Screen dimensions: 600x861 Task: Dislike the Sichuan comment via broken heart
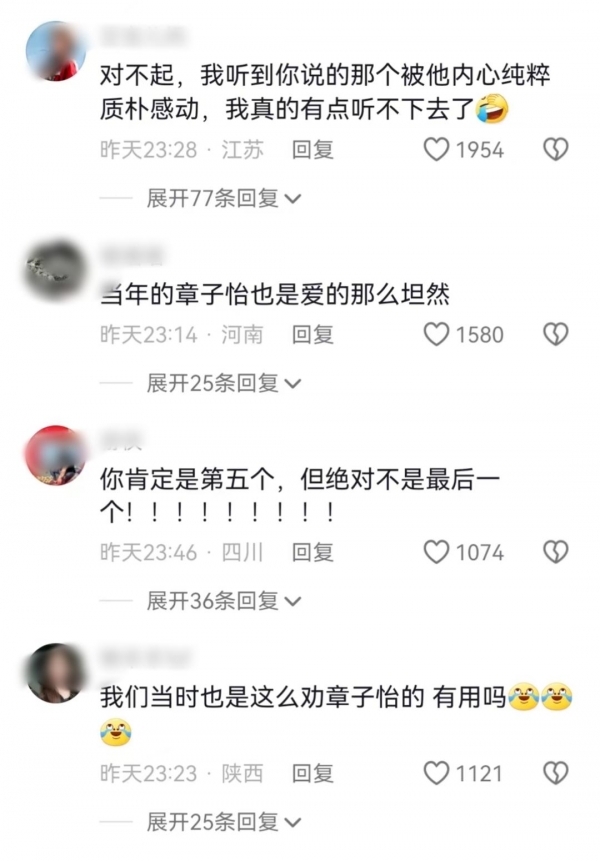556,552
